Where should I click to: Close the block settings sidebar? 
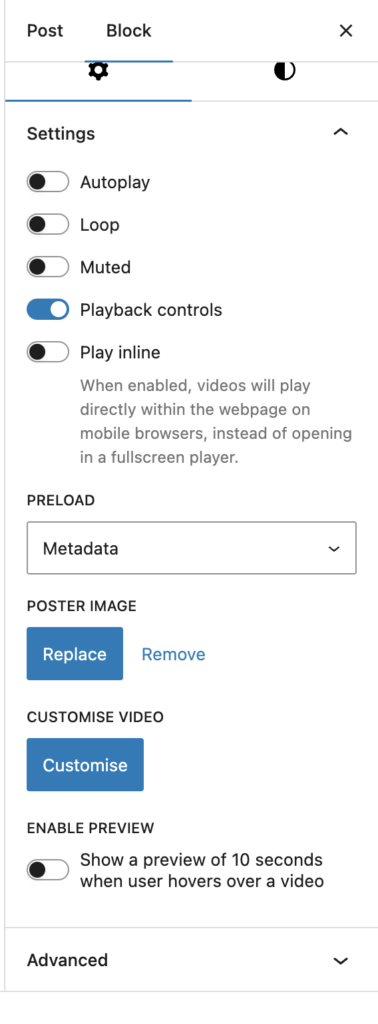coord(346,31)
